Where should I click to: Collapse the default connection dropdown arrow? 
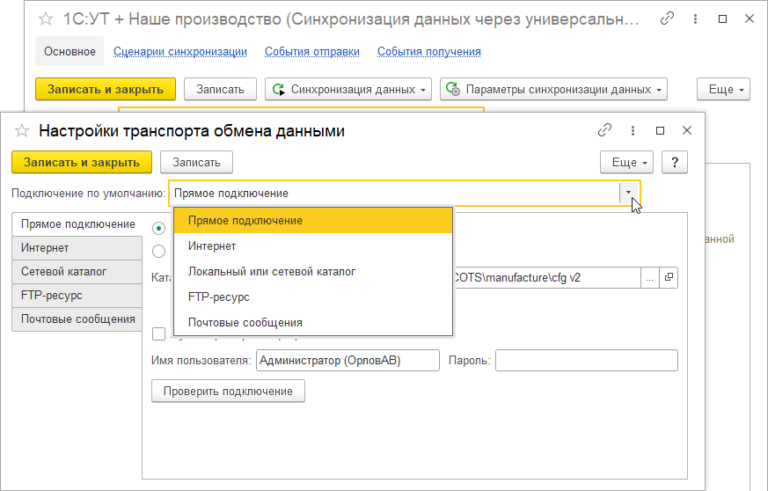point(629,193)
